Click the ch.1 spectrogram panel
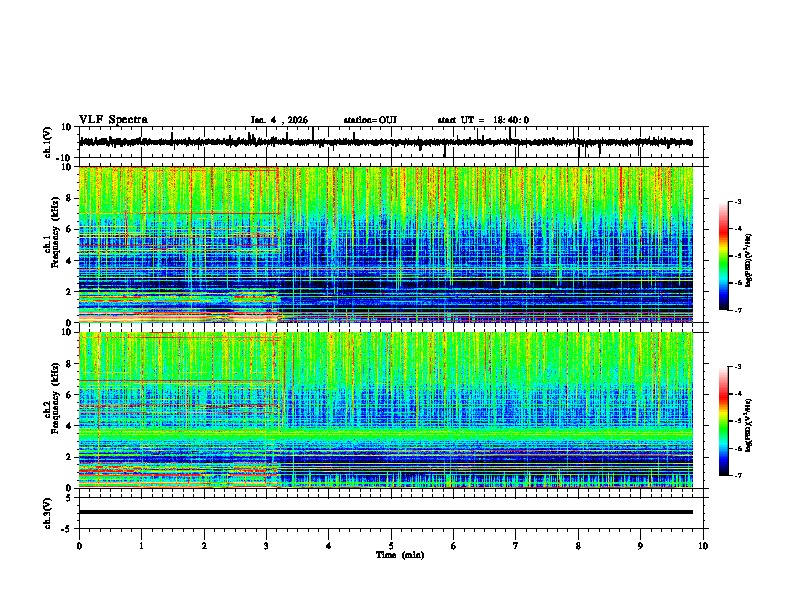Screen dimensions: 792x612 (386, 244)
